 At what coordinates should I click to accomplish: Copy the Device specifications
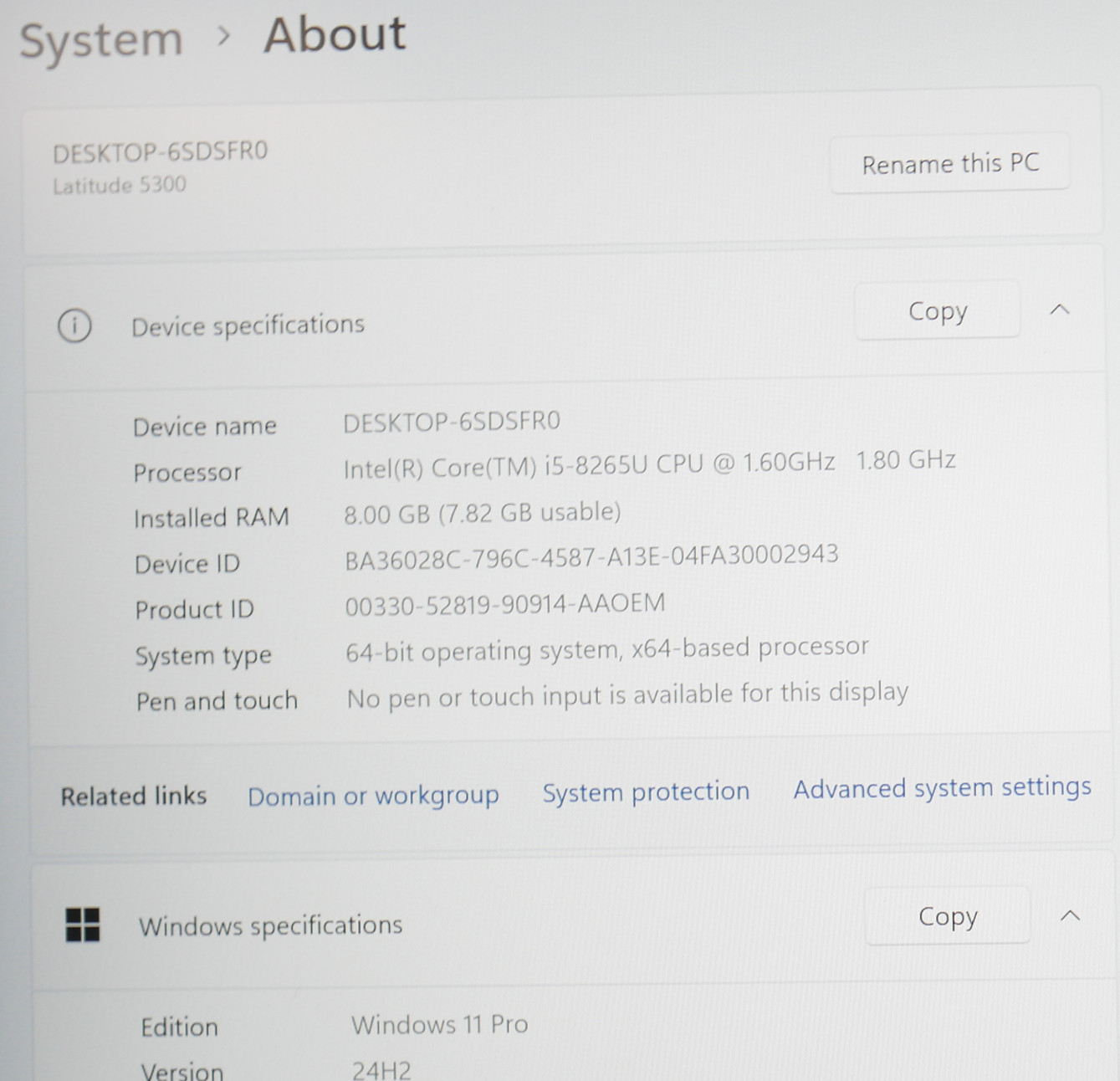[x=938, y=311]
